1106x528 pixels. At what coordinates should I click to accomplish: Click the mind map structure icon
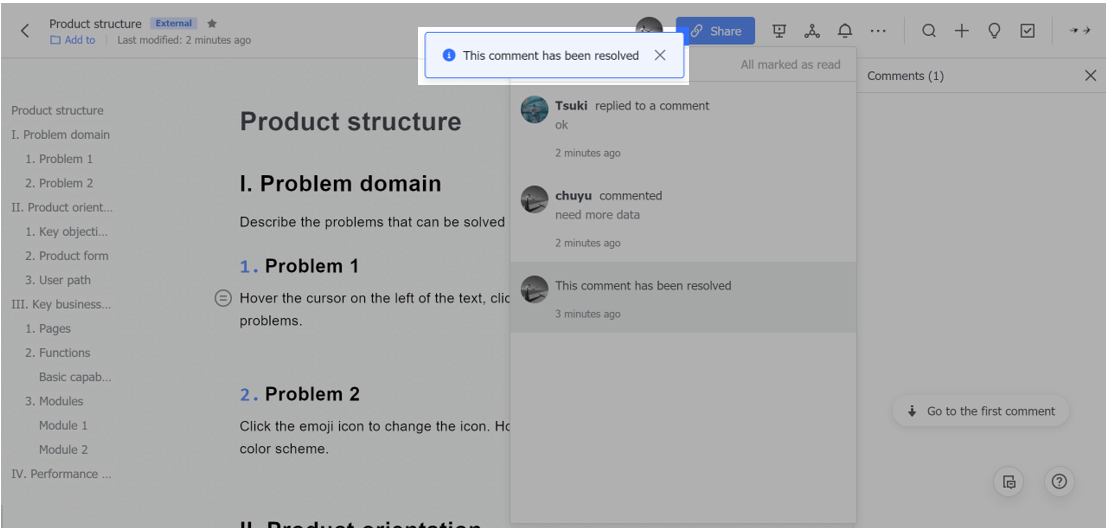tap(812, 31)
